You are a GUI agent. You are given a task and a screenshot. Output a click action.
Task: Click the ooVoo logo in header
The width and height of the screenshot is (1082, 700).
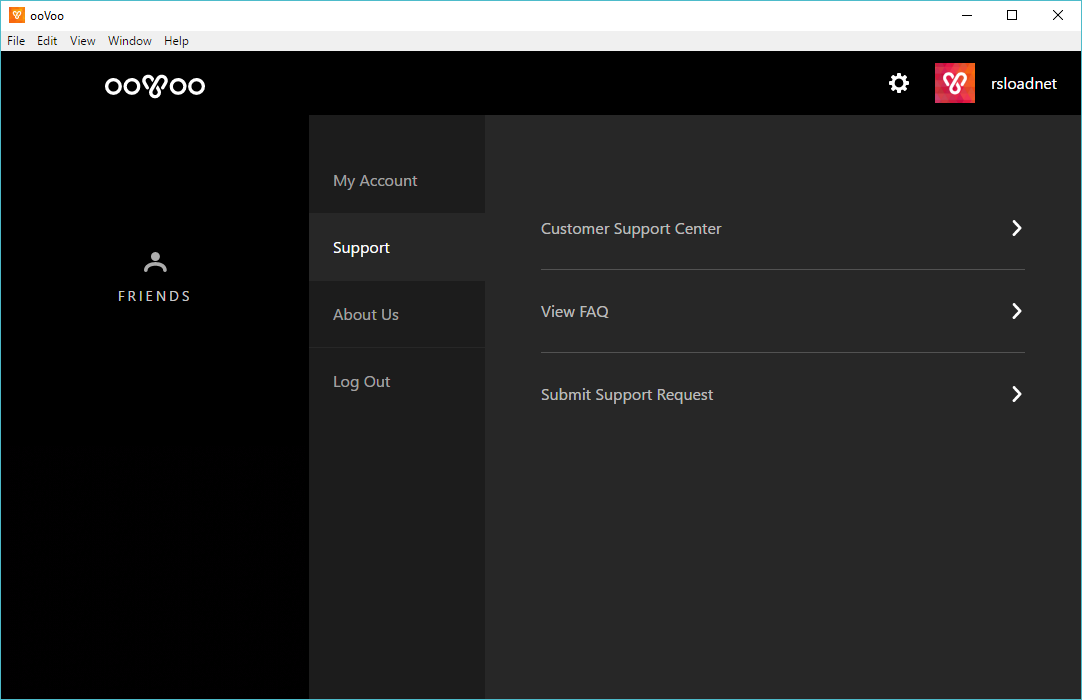(x=155, y=86)
